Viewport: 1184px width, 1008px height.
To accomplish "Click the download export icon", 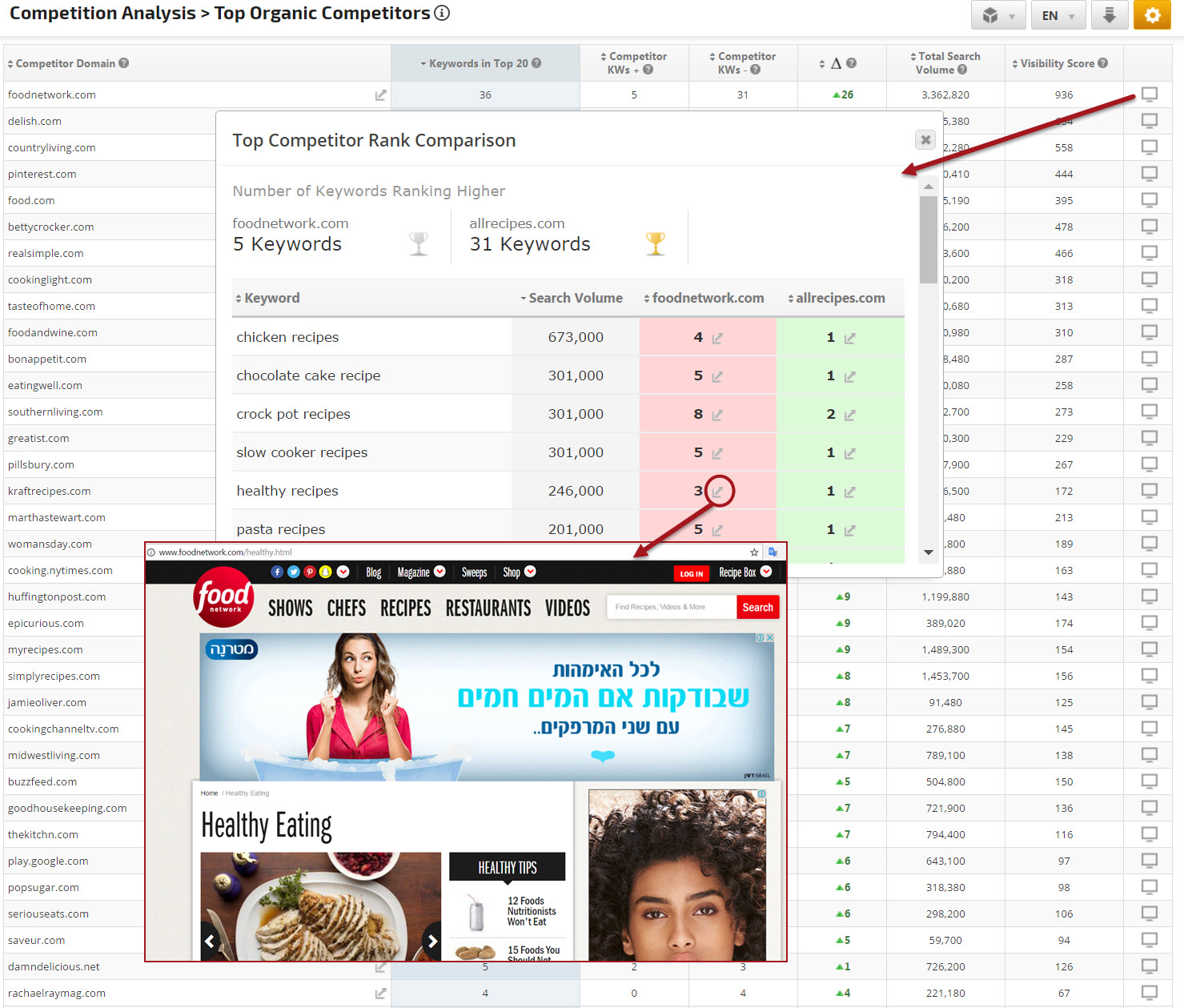I will (x=1109, y=15).
